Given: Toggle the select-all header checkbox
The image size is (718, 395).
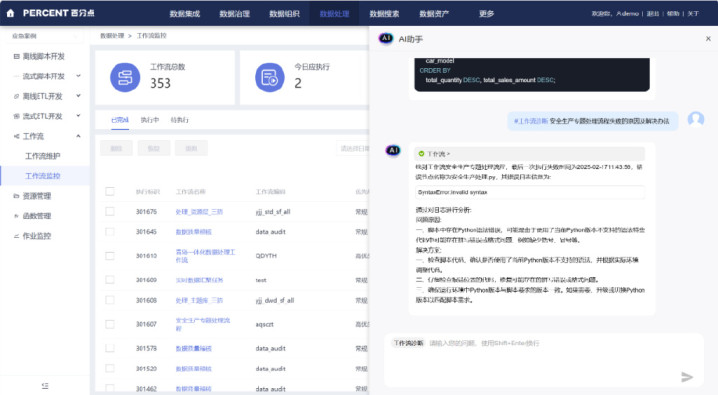Looking at the screenshot, I should [110, 191].
